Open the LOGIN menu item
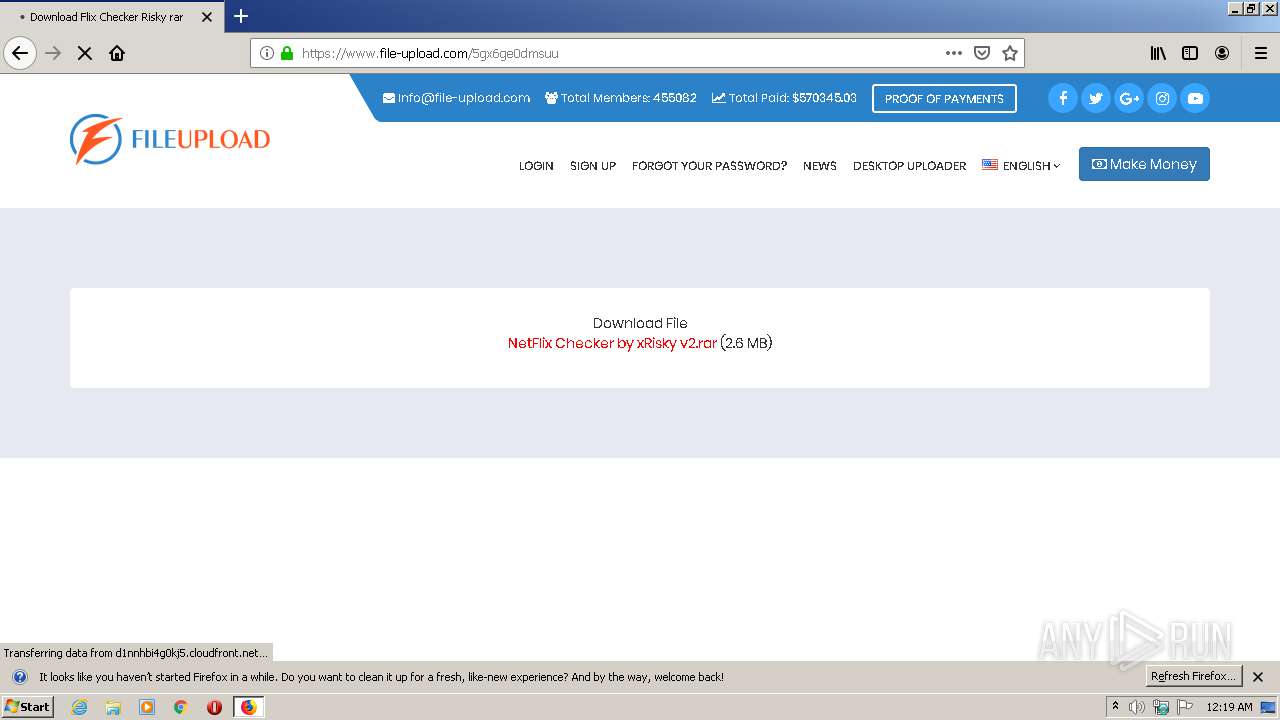The width and height of the screenshot is (1280, 720). (536, 166)
